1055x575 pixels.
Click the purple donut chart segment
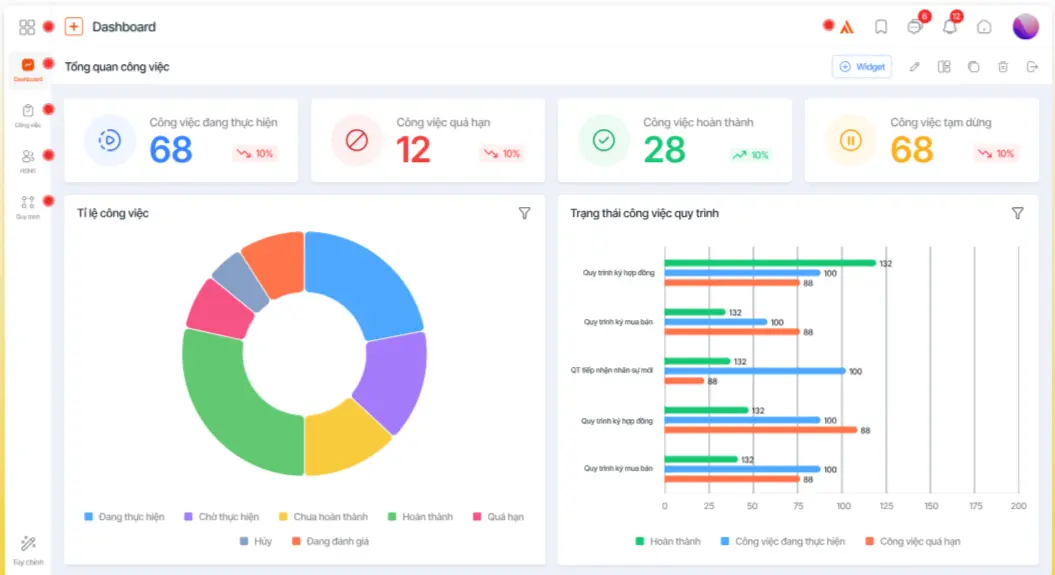tap(396, 379)
